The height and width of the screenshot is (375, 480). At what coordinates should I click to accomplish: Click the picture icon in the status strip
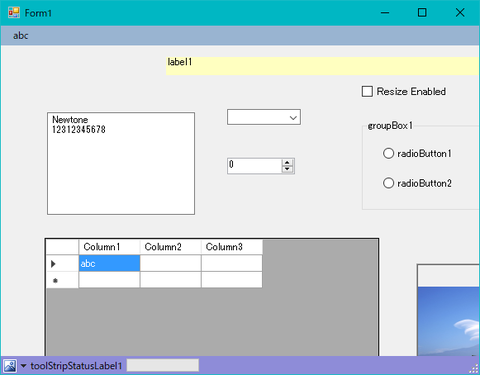click(10, 366)
